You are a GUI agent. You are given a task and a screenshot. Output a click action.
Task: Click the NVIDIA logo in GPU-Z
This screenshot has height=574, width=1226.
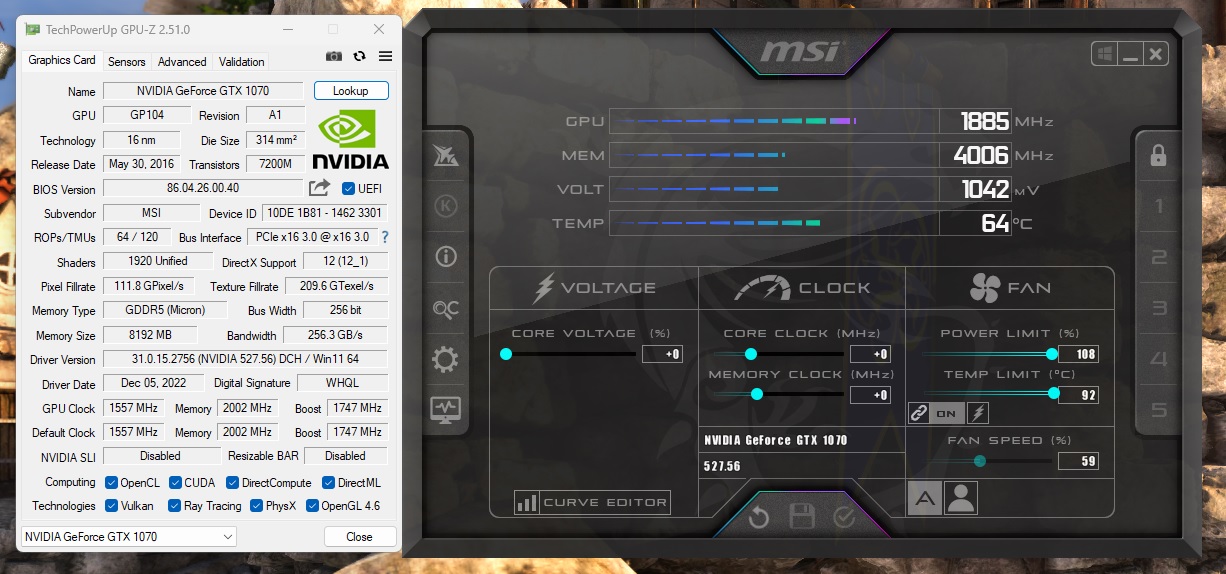(350, 139)
